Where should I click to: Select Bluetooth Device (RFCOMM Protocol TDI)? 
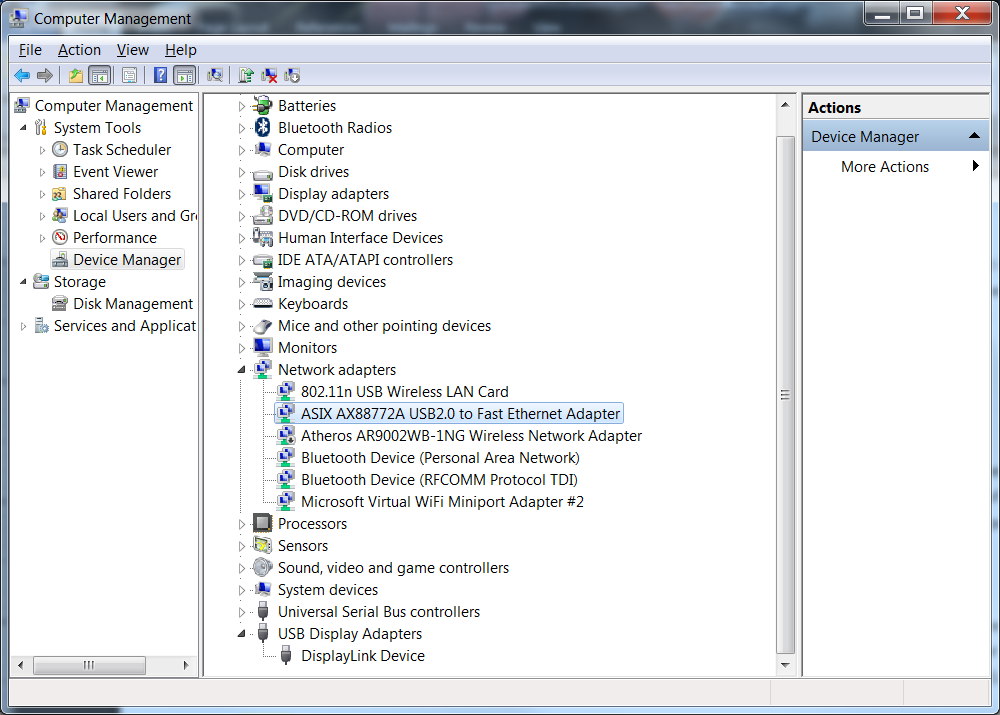tap(439, 480)
